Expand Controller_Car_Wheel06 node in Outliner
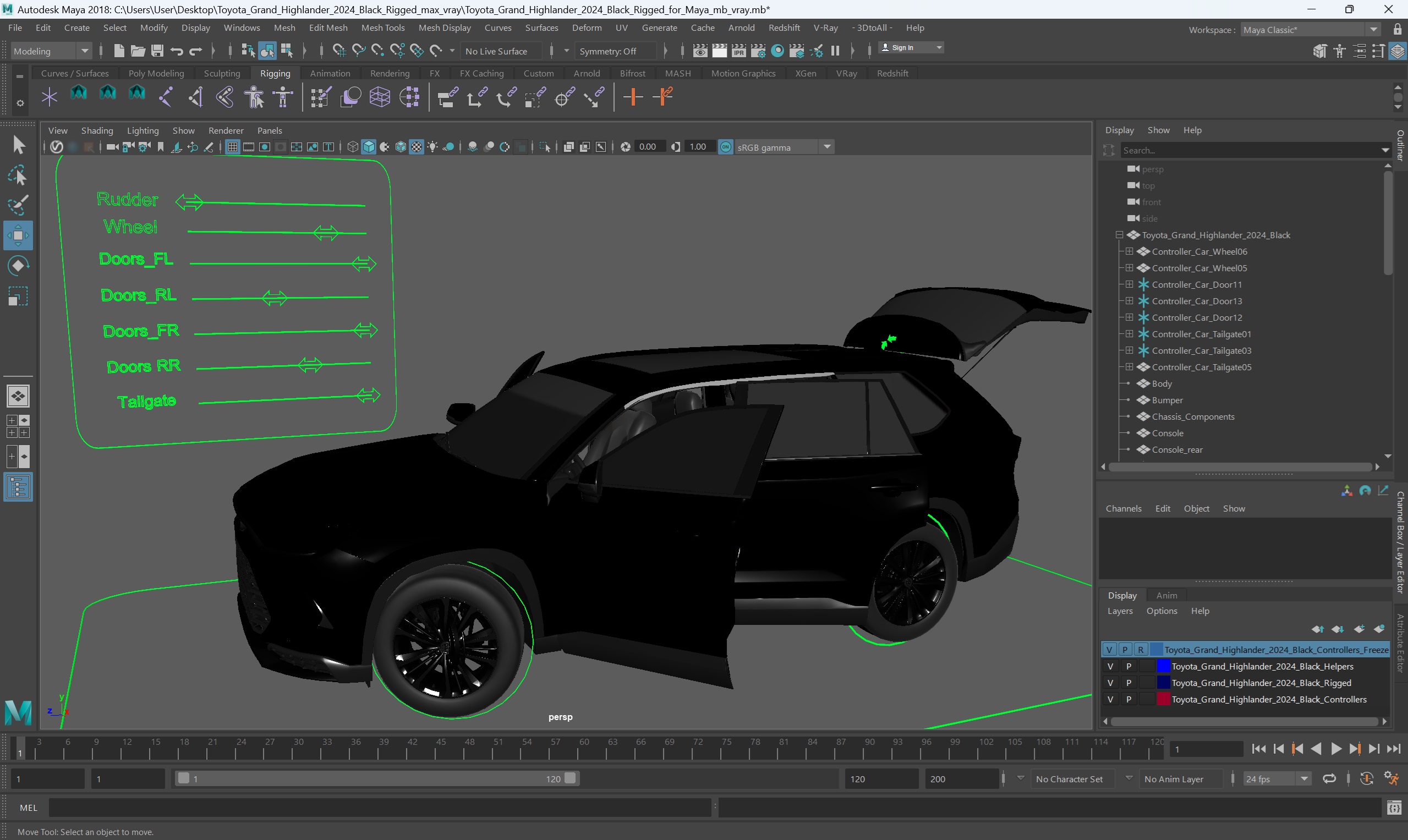The height and width of the screenshot is (840, 1408). [1129, 251]
